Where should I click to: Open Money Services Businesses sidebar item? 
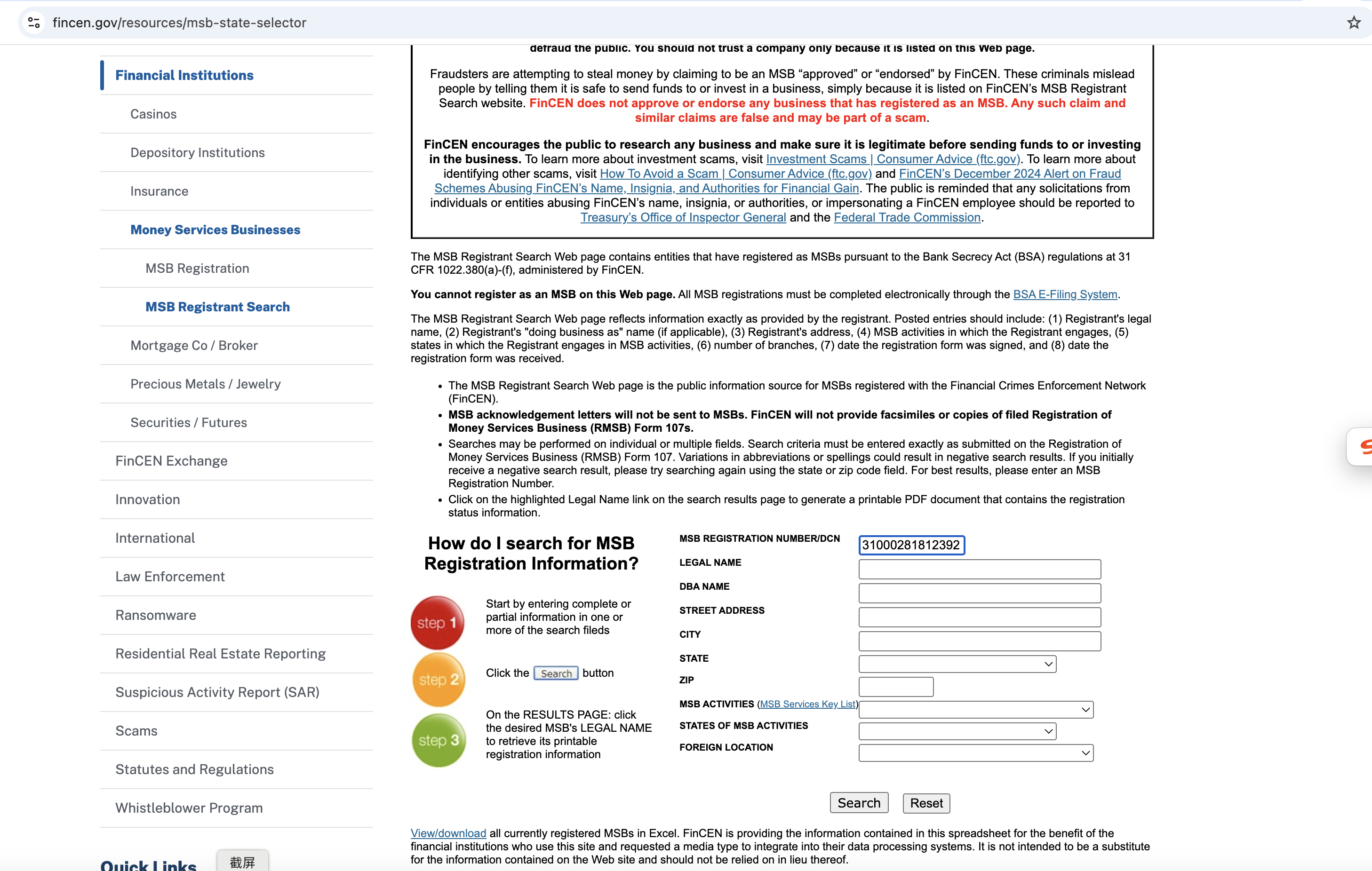215,230
